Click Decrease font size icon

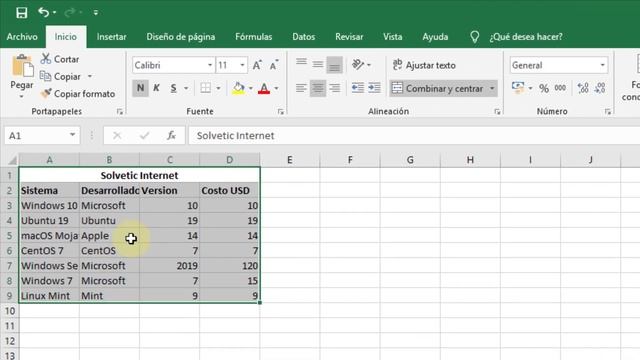(x=274, y=65)
